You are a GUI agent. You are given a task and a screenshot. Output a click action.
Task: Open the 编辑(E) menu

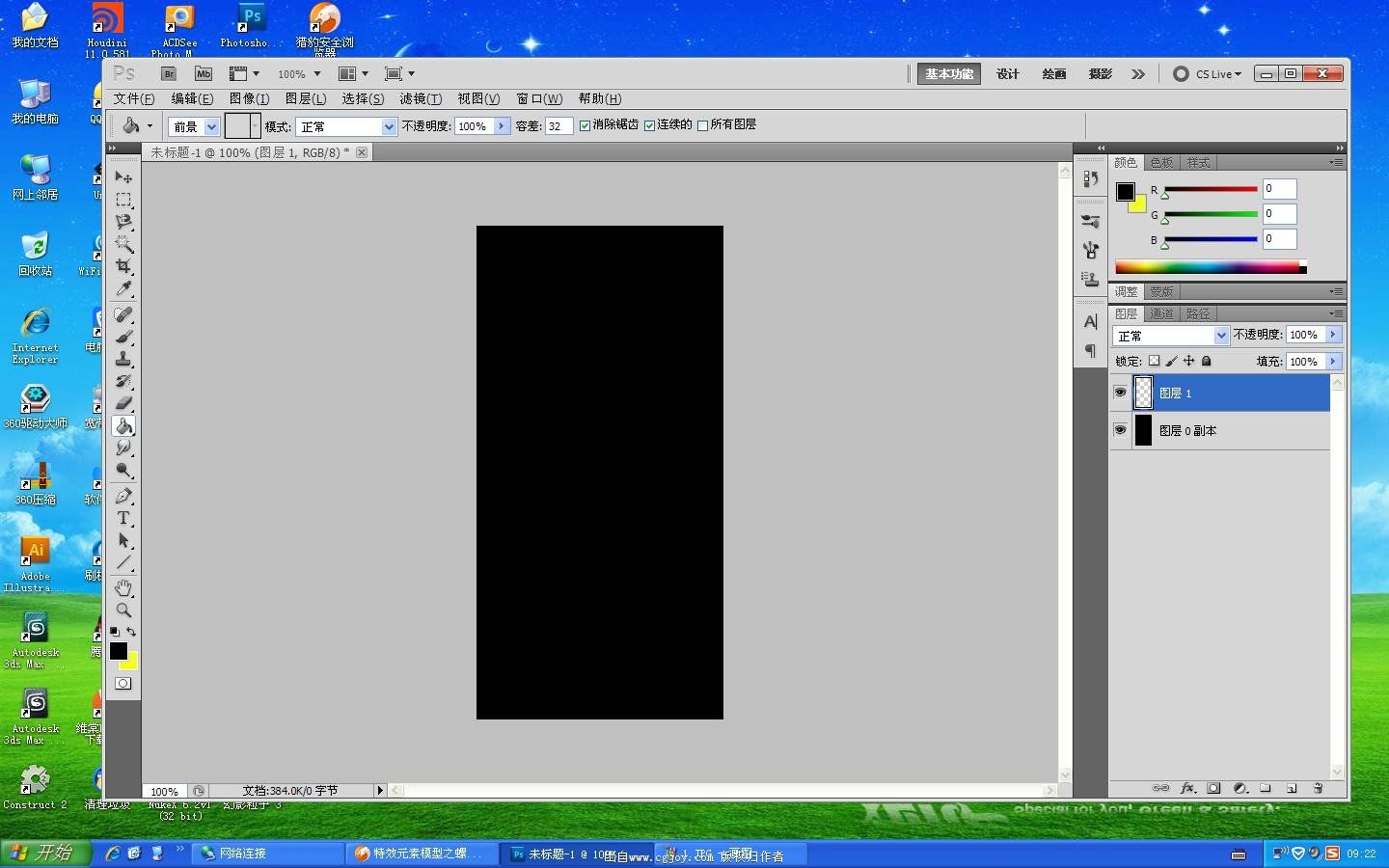pos(192,98)
